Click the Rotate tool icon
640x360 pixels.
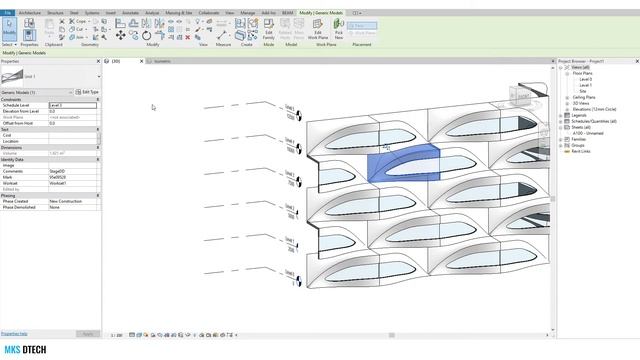pos(147,36)
